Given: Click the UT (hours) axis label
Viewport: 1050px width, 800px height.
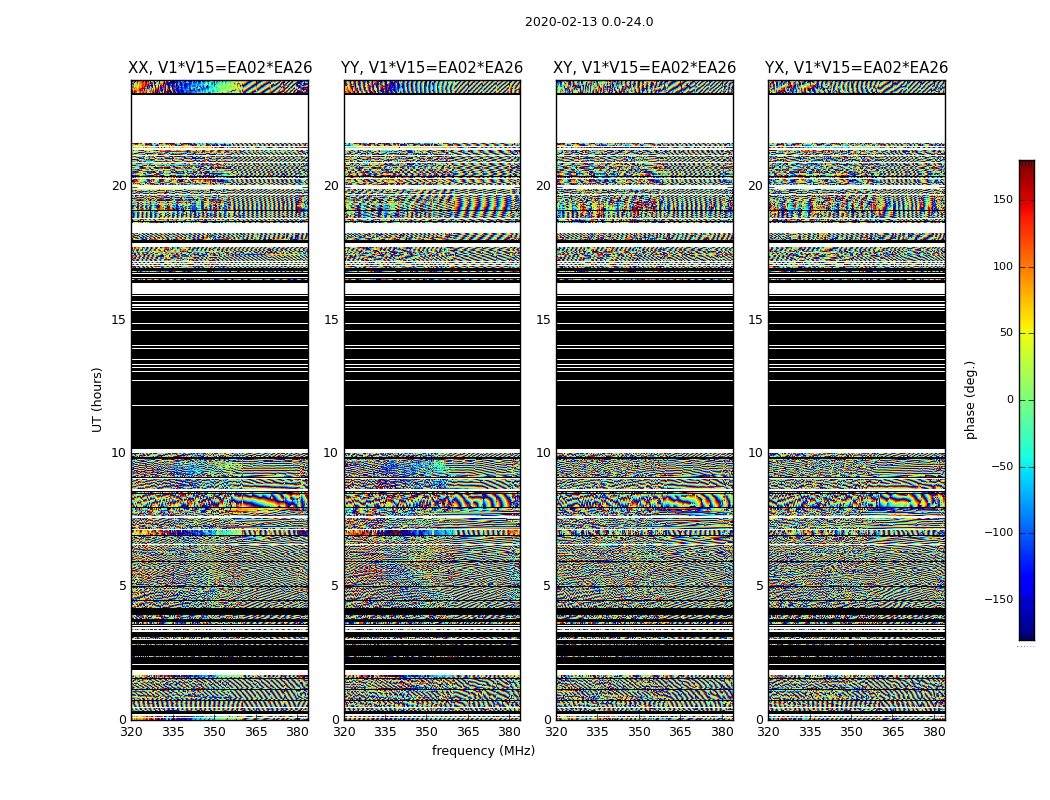Looking at the screenshot, I should click(97, 400).
